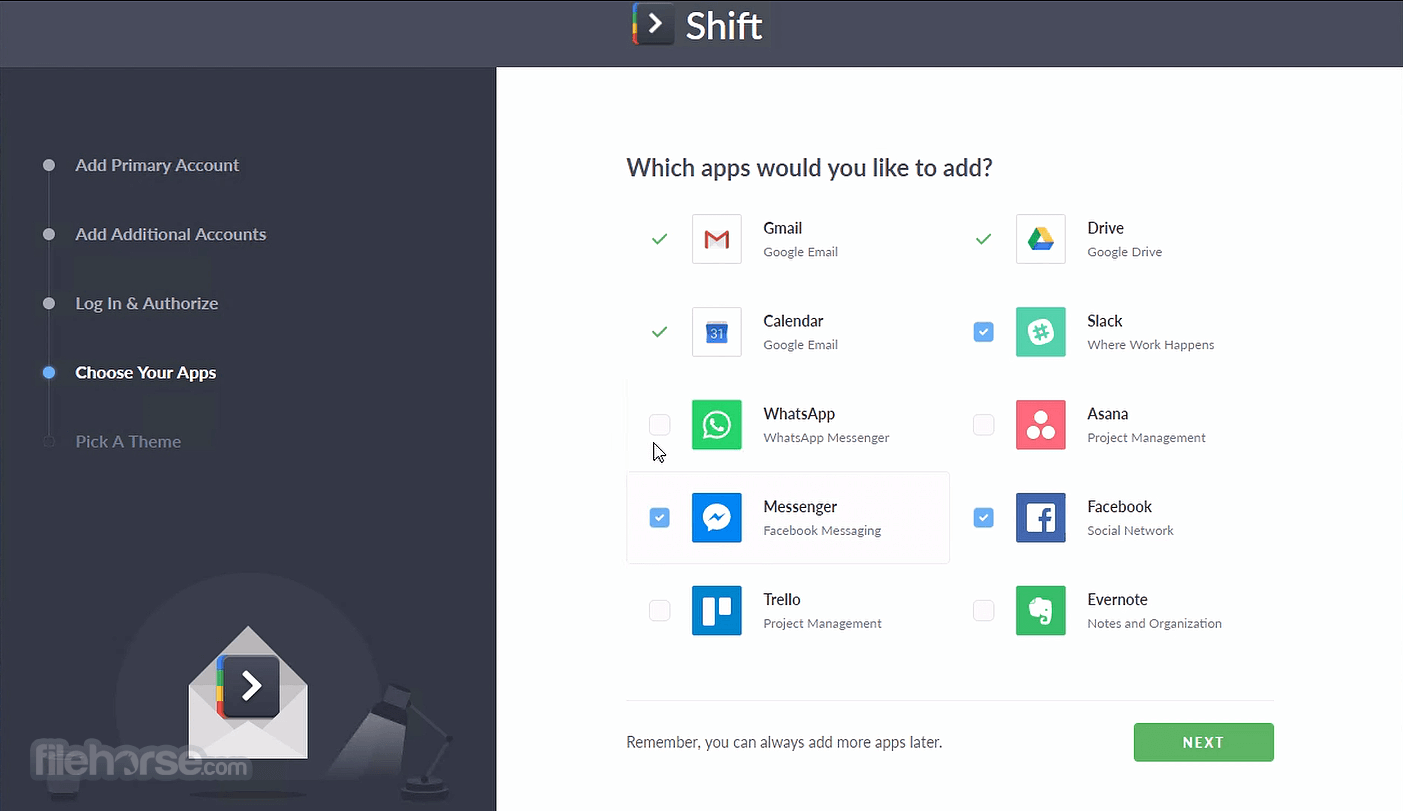Screen dimensions: 1403x811
Task: Click the step dot beside Log In & Authorize
Action: click(x=49, y=304)
